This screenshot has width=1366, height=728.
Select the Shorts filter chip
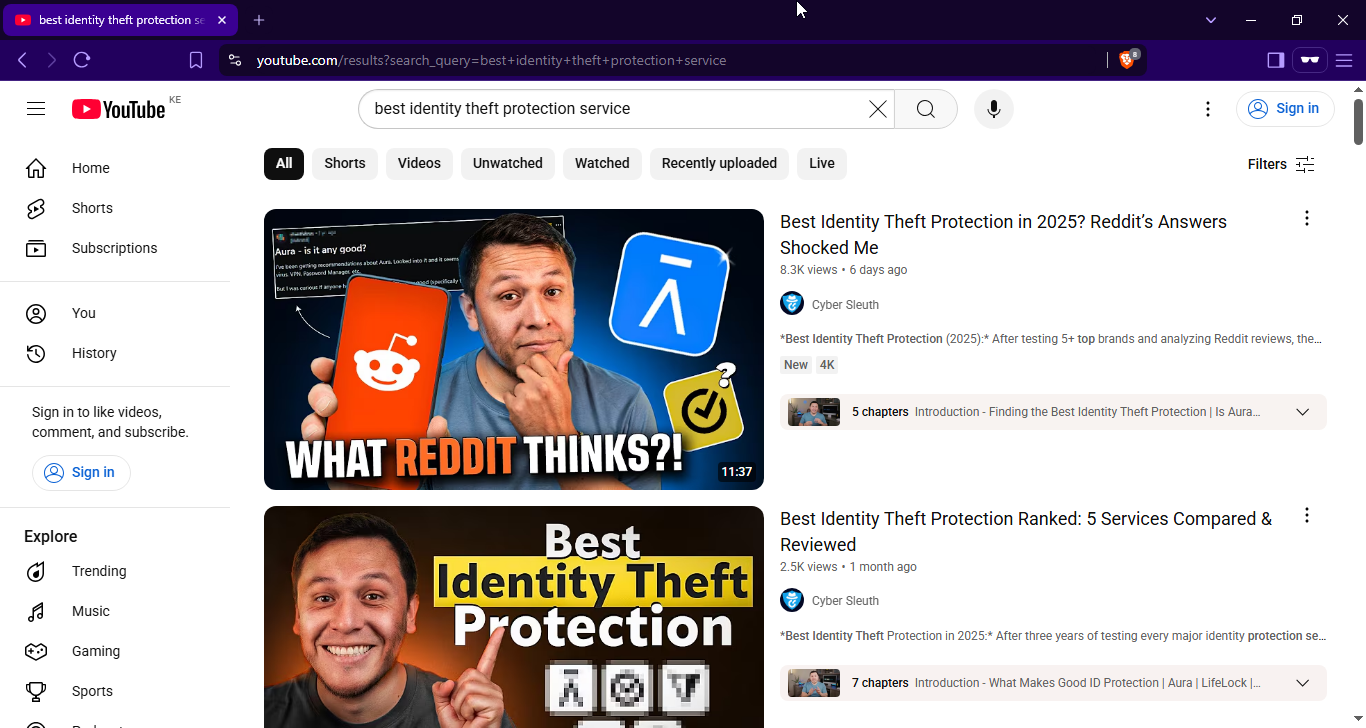pyautogui.click(x=345, y=164)
